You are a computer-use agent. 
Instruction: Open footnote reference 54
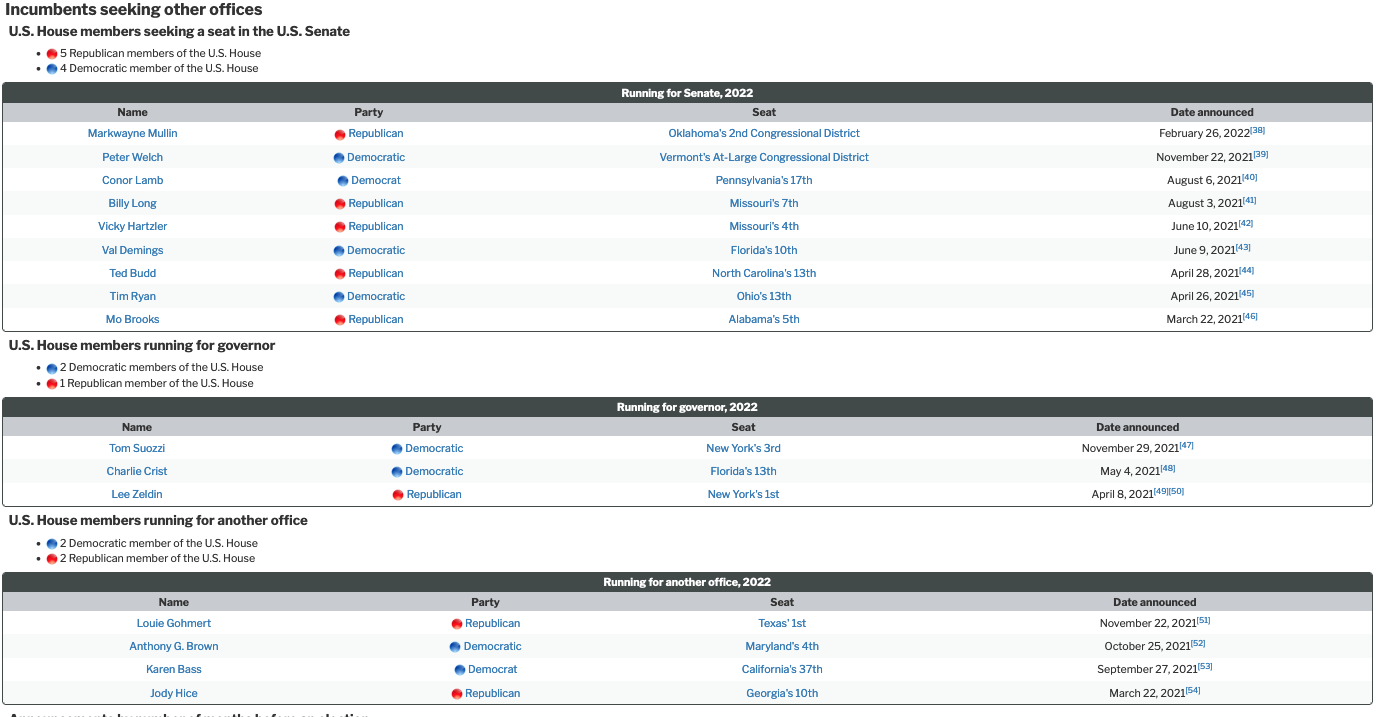coord(1193,690)
